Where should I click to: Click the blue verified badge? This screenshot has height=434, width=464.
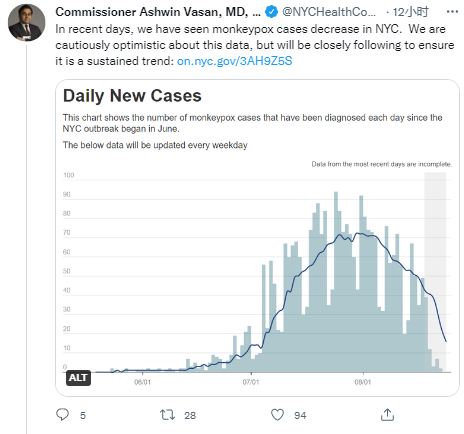[x=271, y=12]
